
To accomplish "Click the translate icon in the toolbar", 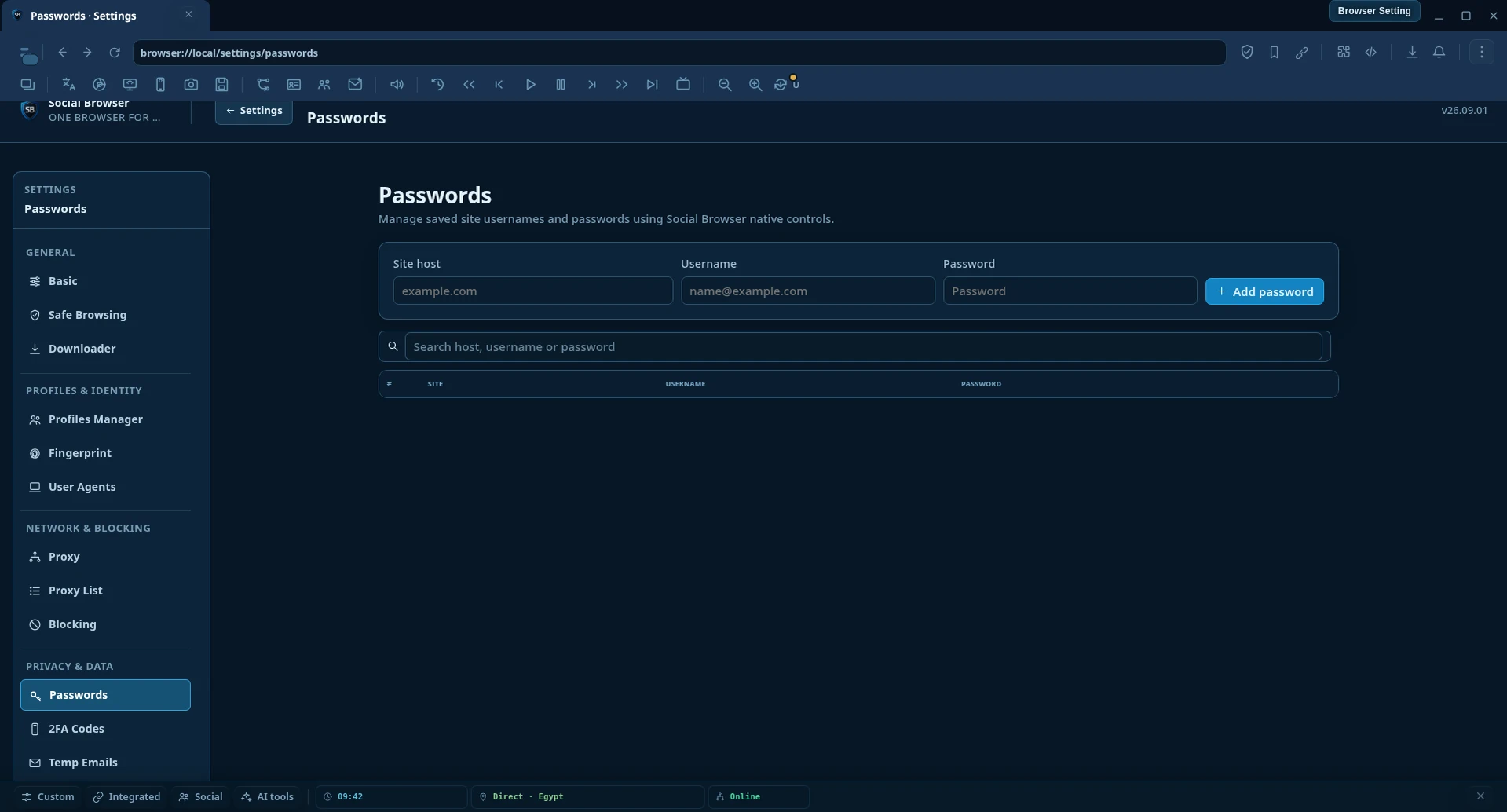I will [x=68, y=84].
